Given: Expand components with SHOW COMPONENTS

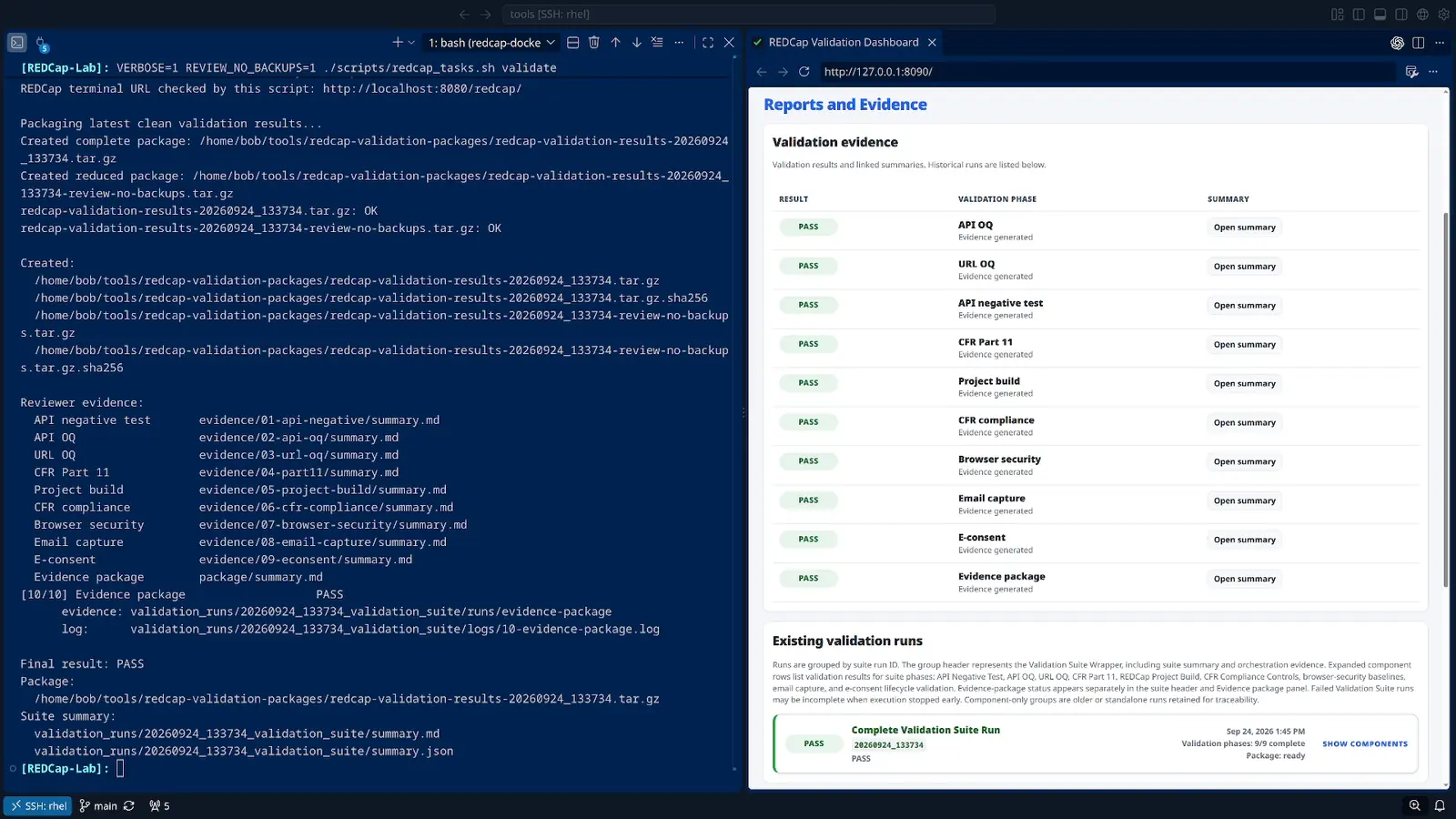Looking at the screenshot, I should 1364,744.
